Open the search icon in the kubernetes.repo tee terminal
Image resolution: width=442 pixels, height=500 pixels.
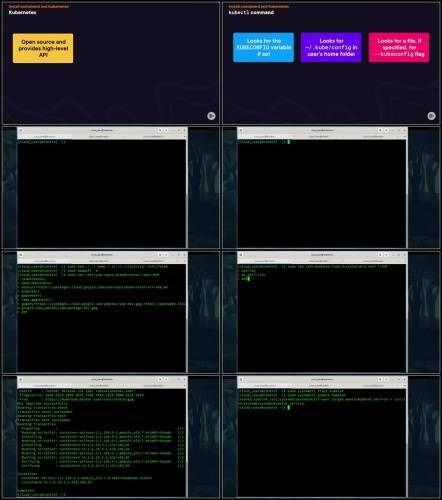[160, 255]
